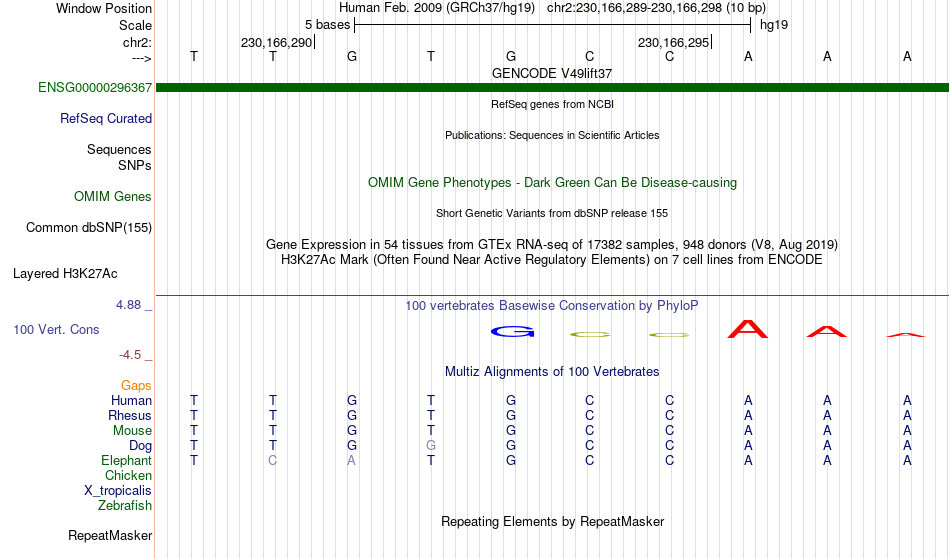Click the Dog species label

[140, 446]
